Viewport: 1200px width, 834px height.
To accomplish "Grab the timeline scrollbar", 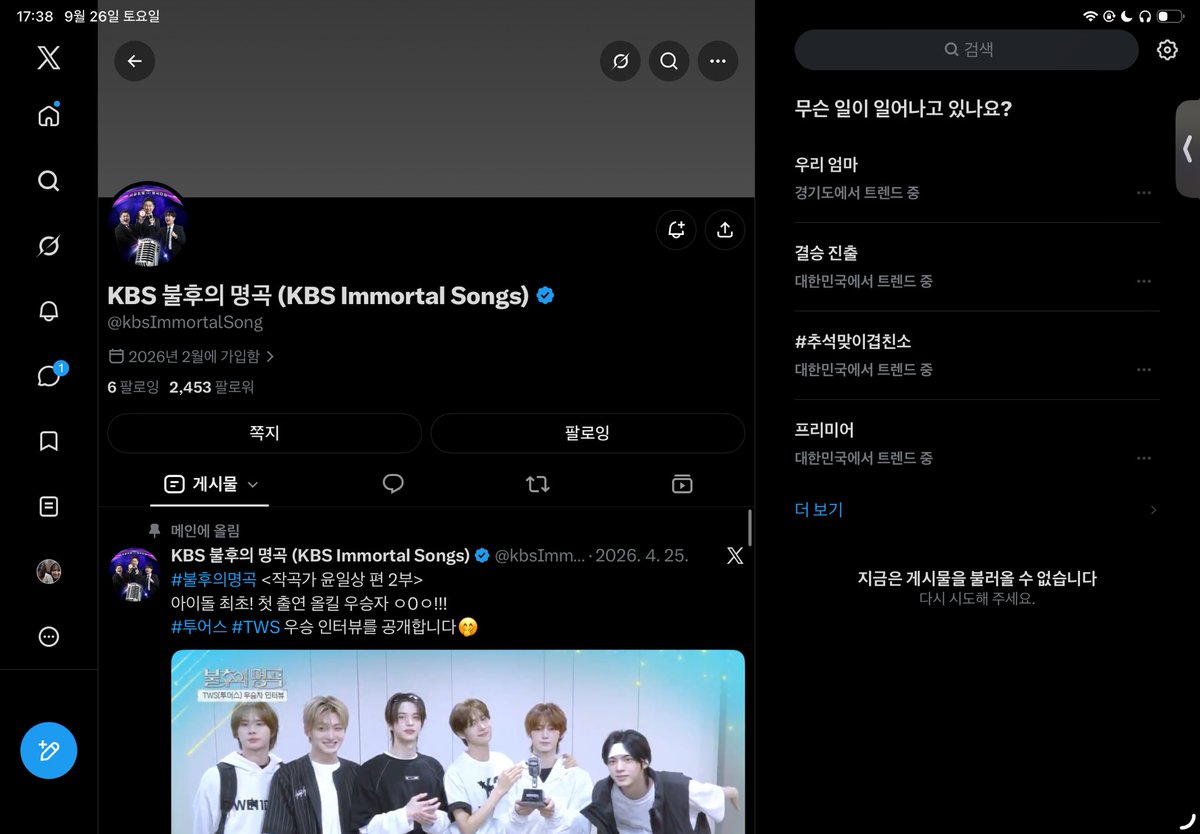I will click(x=750, y=527).
